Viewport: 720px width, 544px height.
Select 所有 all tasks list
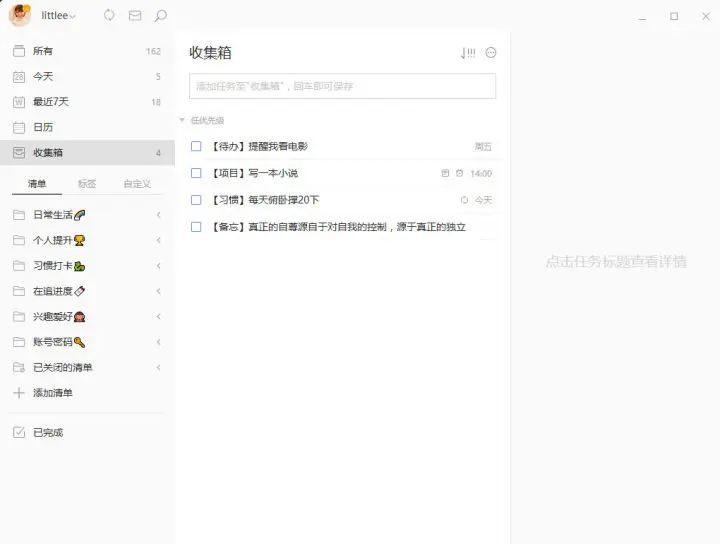87,51
